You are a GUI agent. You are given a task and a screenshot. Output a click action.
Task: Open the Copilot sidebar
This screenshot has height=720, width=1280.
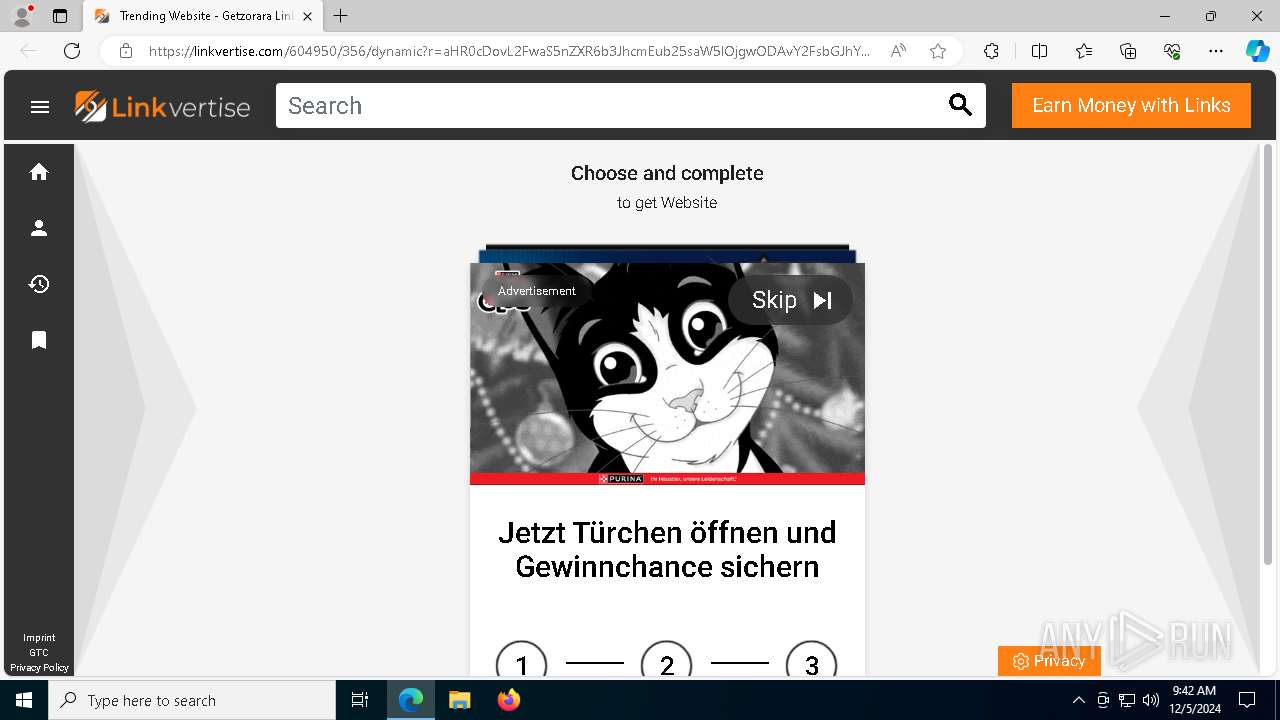click(1257, 51)
